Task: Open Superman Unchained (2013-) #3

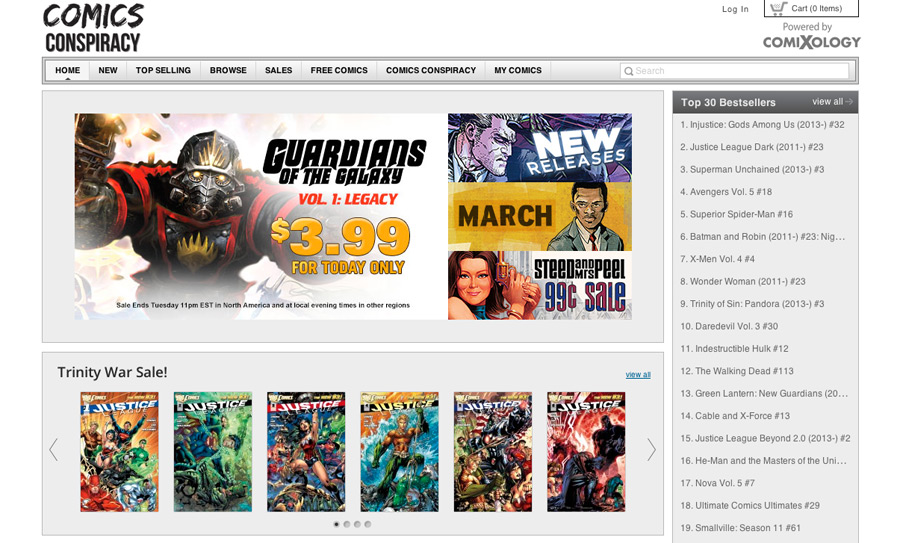Action: click(x=752, y=169)
